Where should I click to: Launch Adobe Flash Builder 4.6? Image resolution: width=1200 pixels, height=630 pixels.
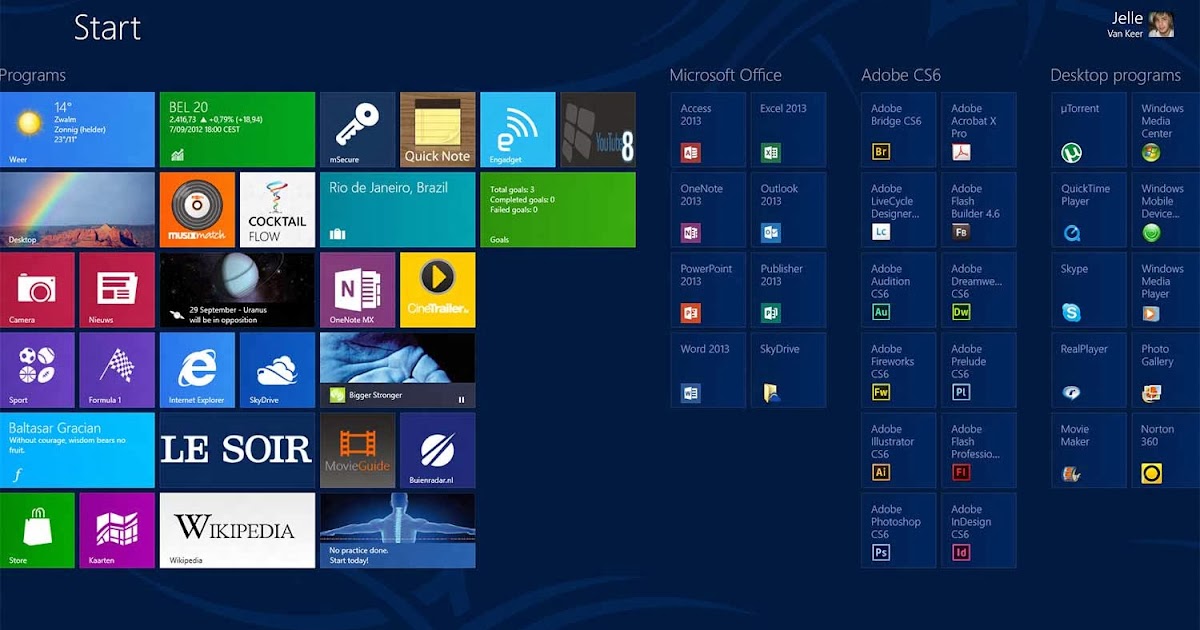[978, 210]
